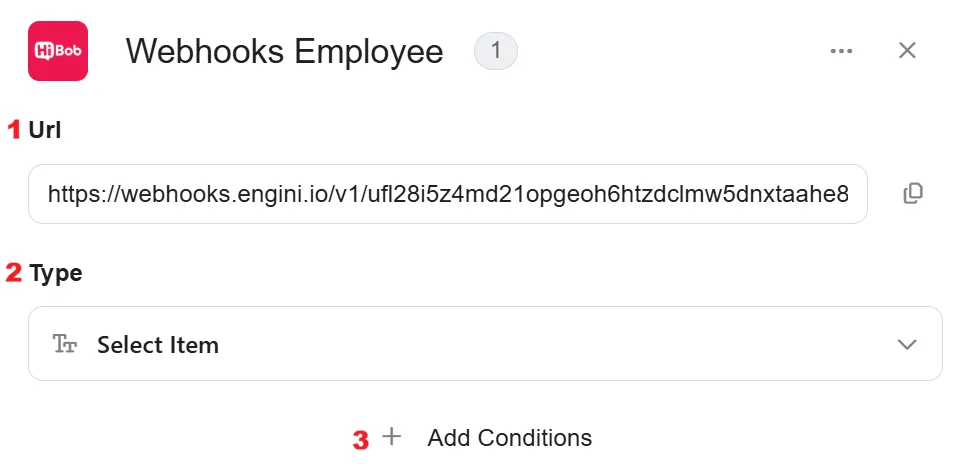Select the webhooks.engini.io URL text

point(448,195)
